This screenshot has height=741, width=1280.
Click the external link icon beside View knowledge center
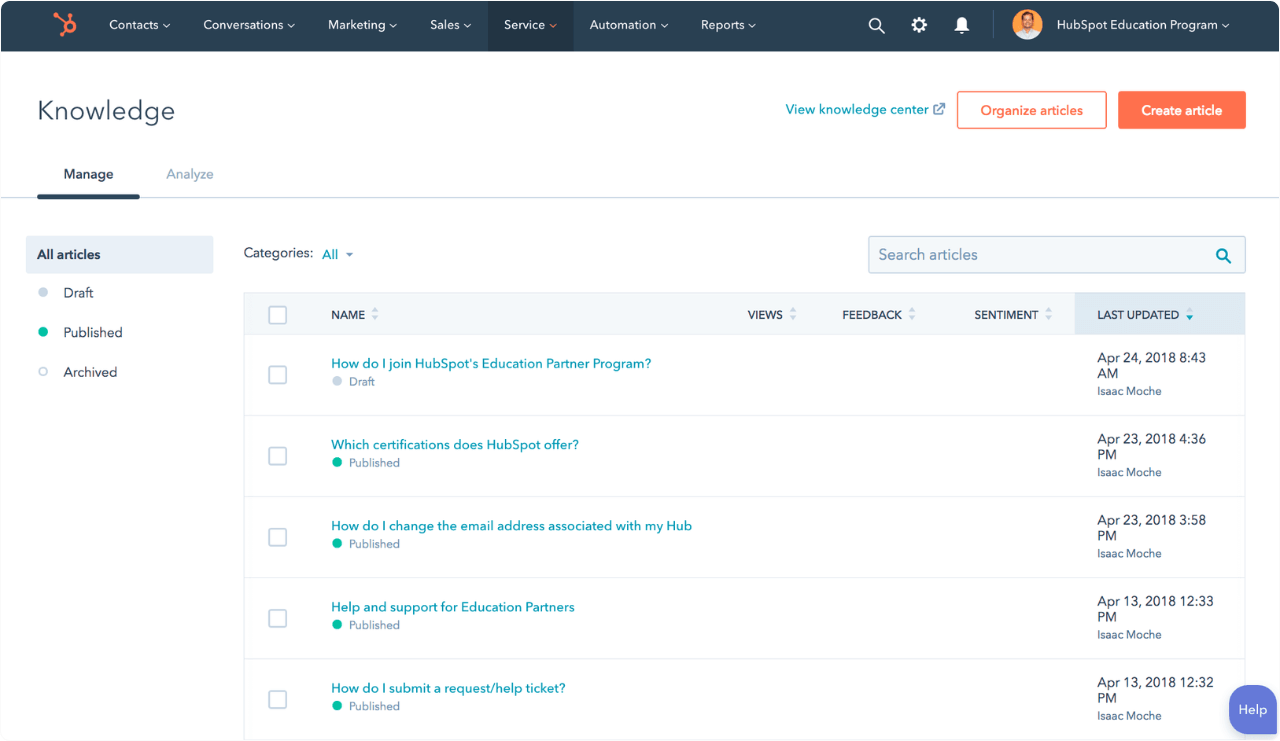point(939,109)
